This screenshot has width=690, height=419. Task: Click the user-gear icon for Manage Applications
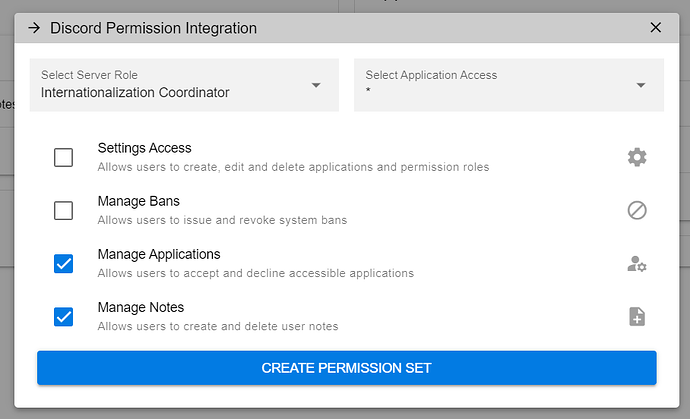637,264
